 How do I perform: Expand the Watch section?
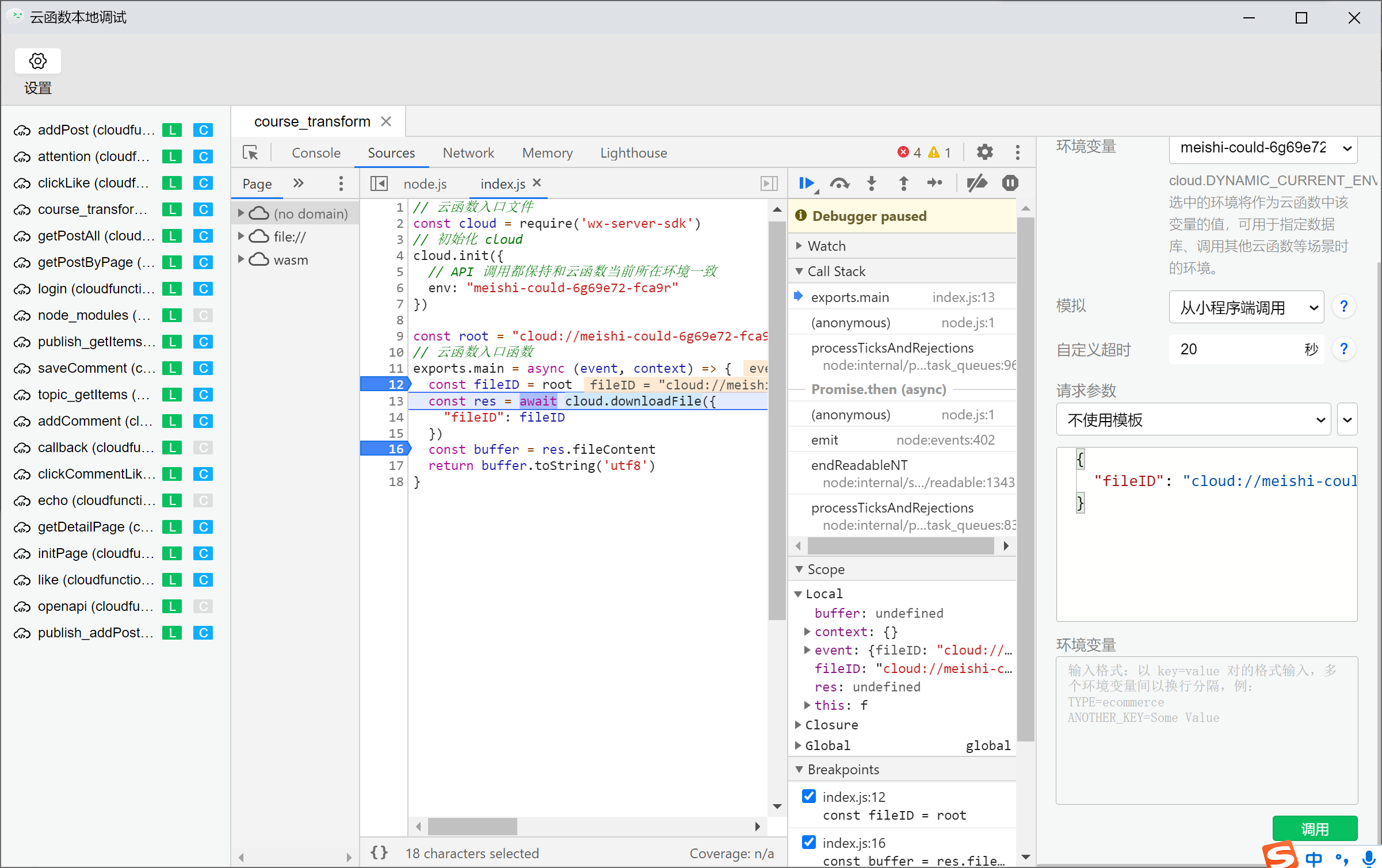click(x=826, y=246)
